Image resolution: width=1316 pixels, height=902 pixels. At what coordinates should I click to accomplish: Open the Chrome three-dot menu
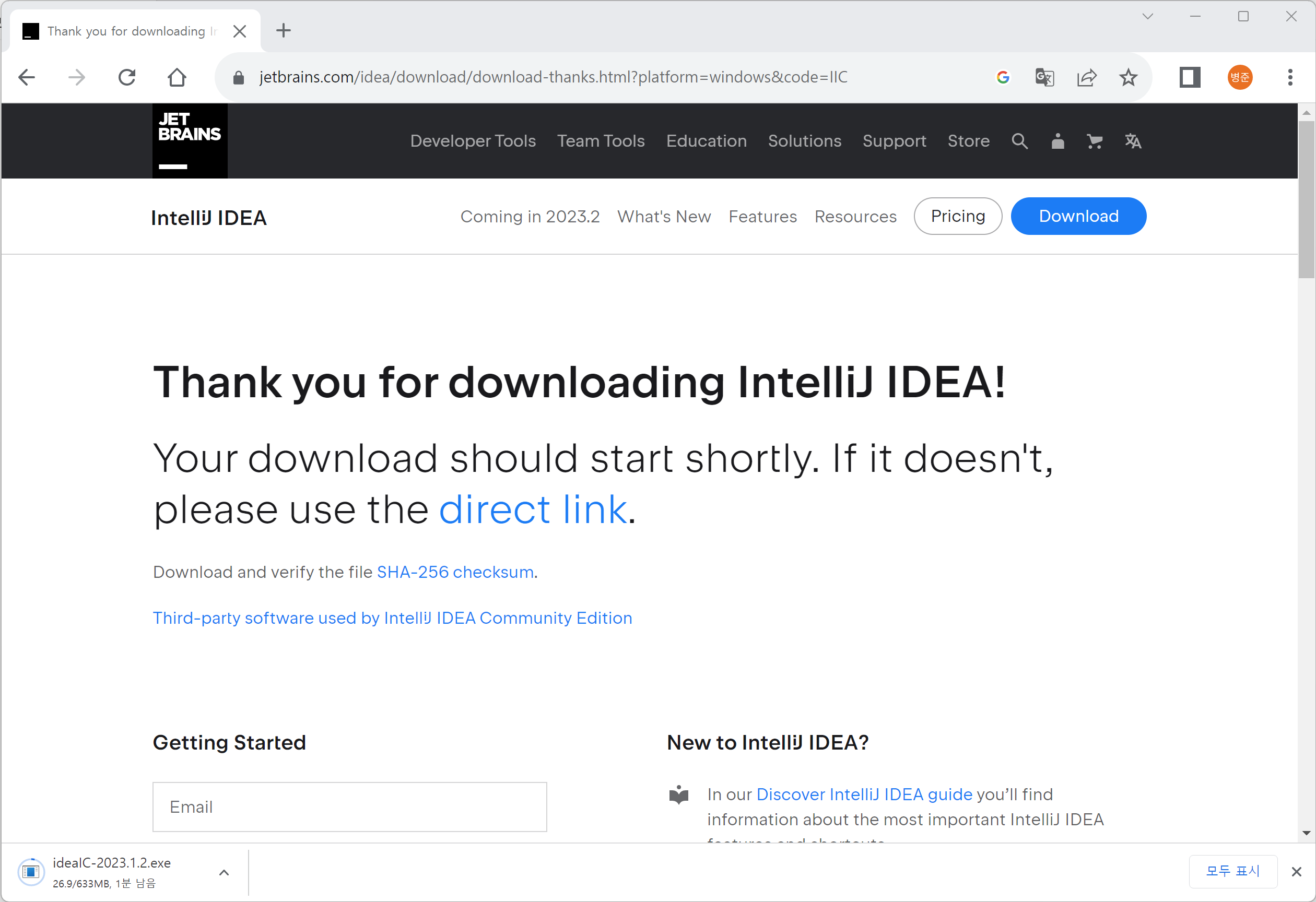1290,77
